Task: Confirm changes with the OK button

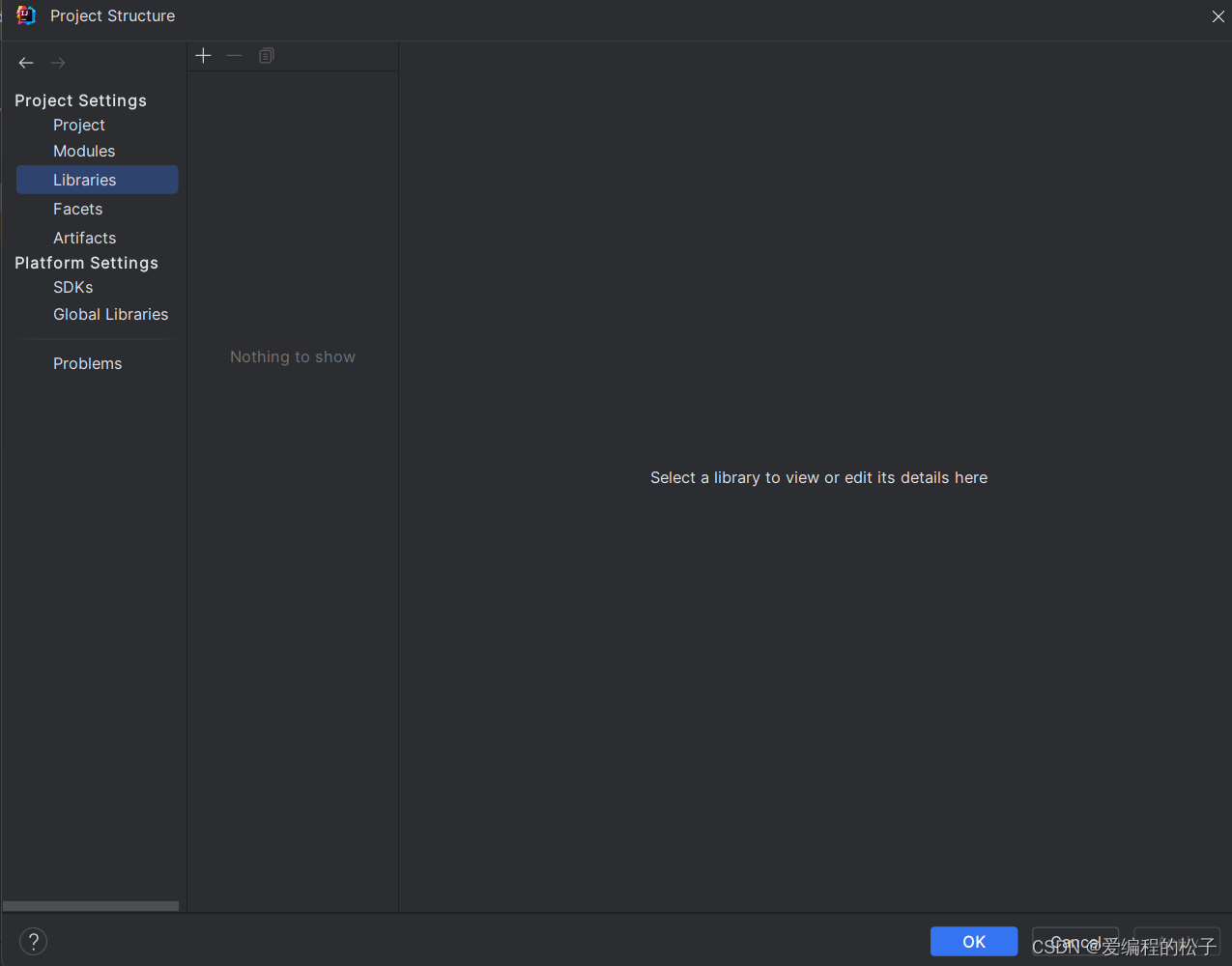Action: pyautogui.click(x=973, y=942)
